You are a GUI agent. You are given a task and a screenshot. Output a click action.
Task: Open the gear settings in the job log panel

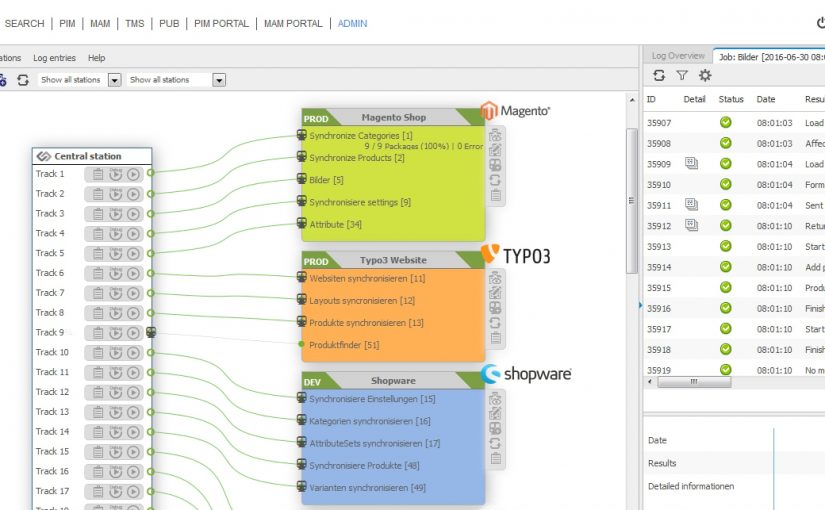pos(705,75)
